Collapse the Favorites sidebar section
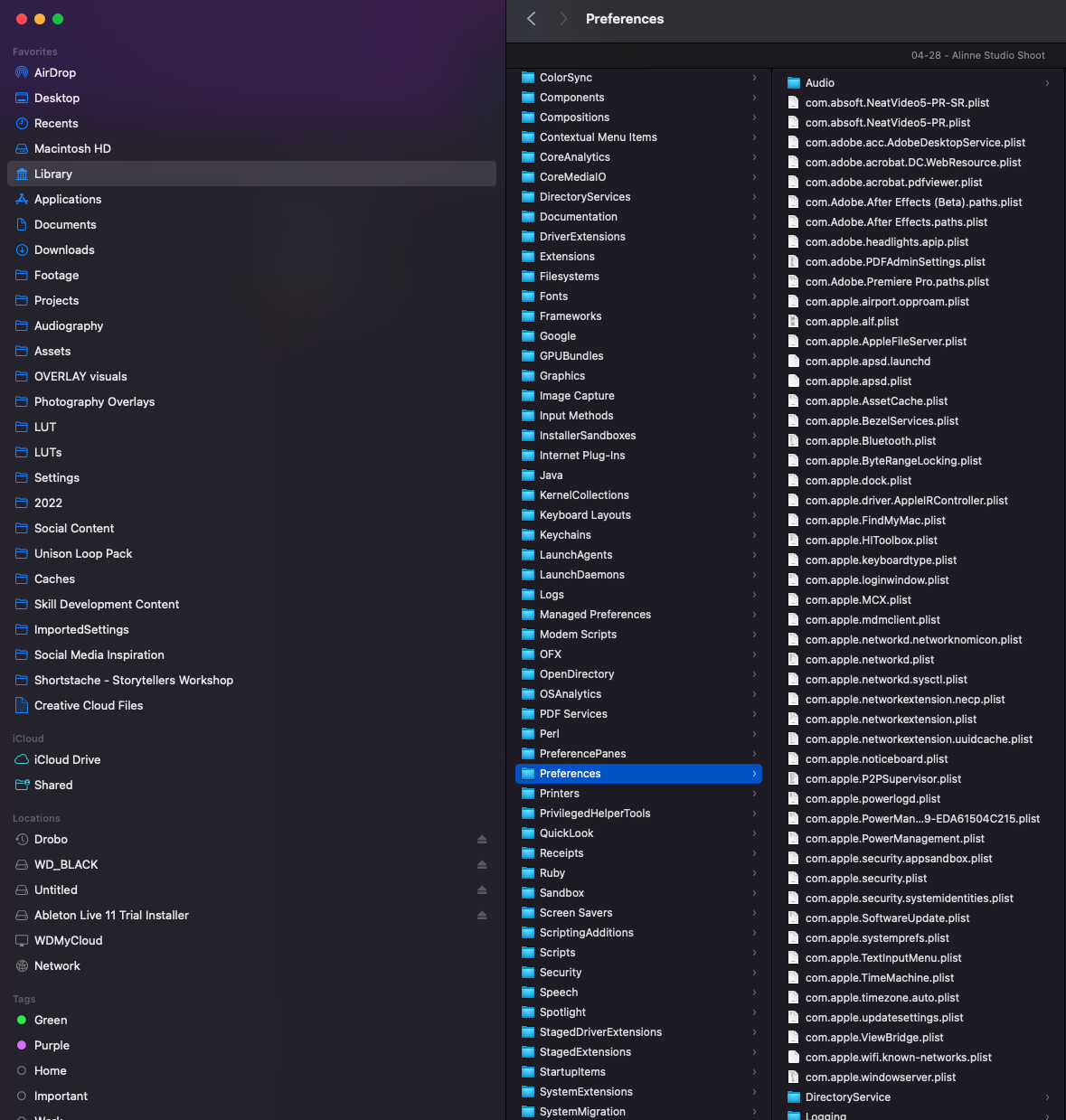This screenshot has height=1120, width=1066. (34, 52)
